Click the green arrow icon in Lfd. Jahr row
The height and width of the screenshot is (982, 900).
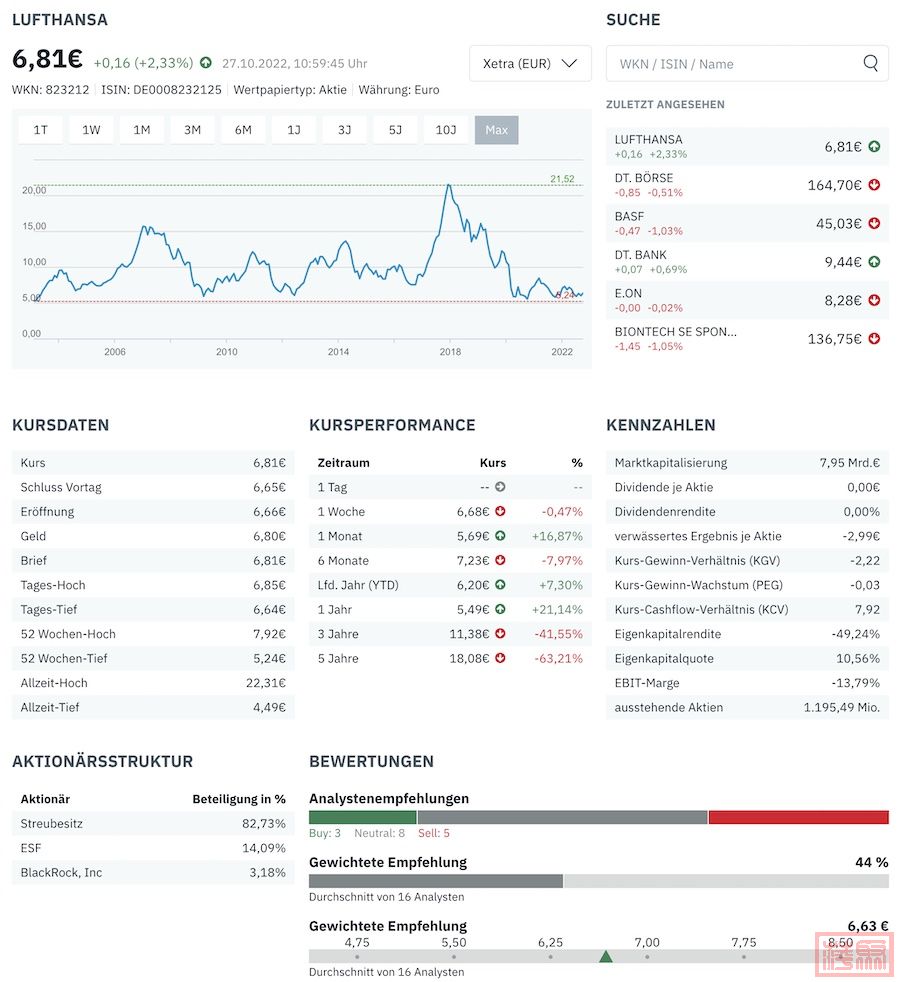[500, 584]
